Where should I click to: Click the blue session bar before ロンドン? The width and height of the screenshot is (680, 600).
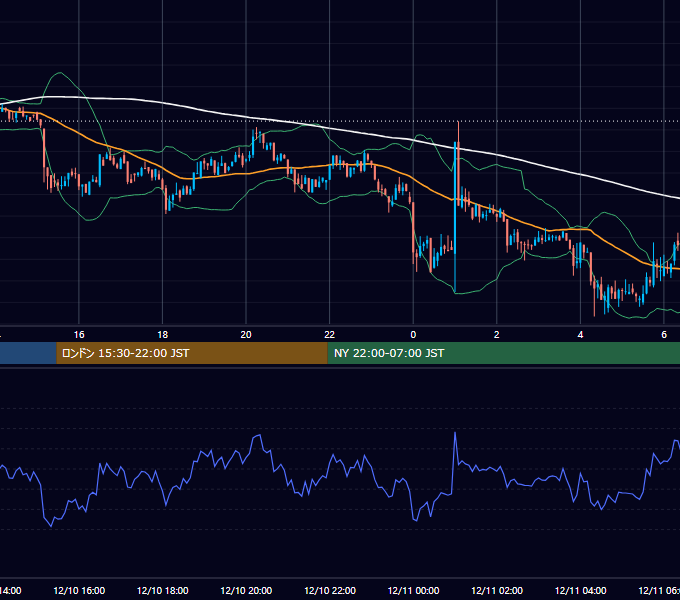click(28, 353)
